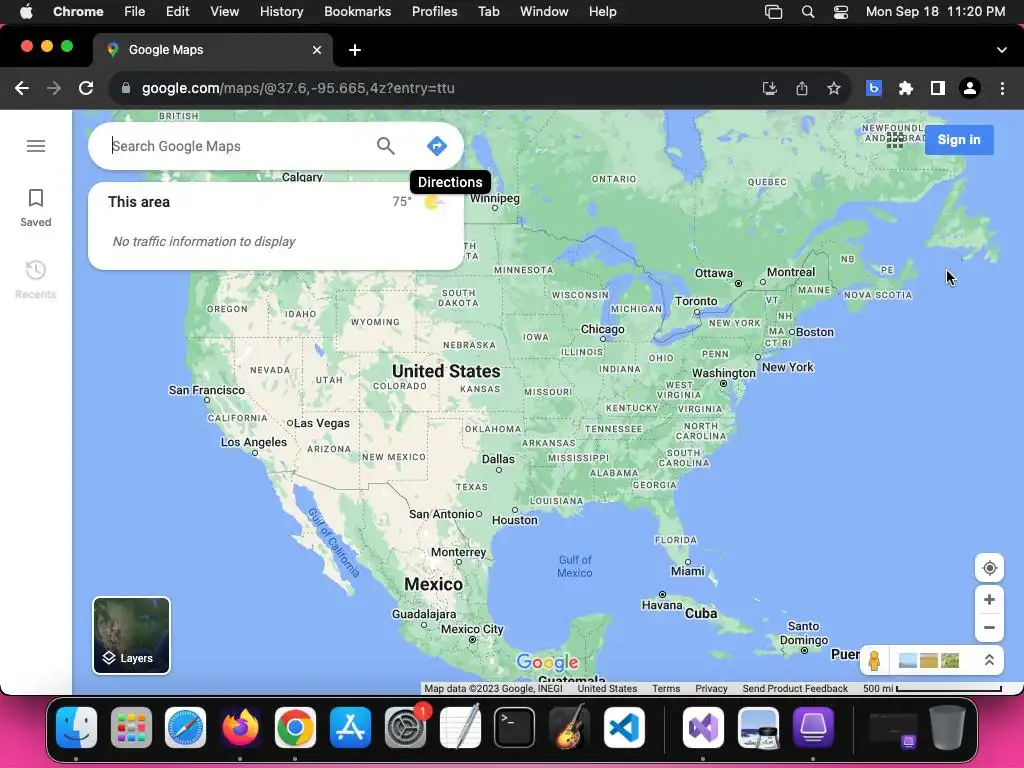Click the weather sun icon beside 75°
The height and width of the screenshot is (768, 1024).
(x=432, y=202)
